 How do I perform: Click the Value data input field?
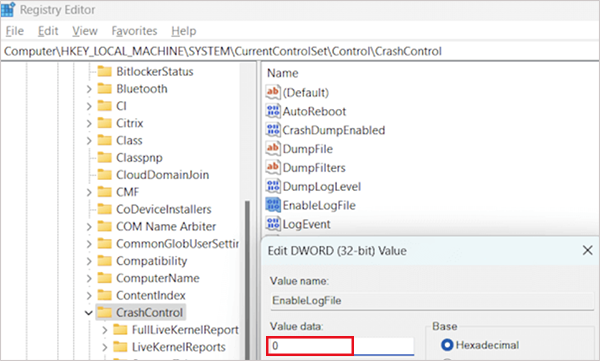coord(340,346)
